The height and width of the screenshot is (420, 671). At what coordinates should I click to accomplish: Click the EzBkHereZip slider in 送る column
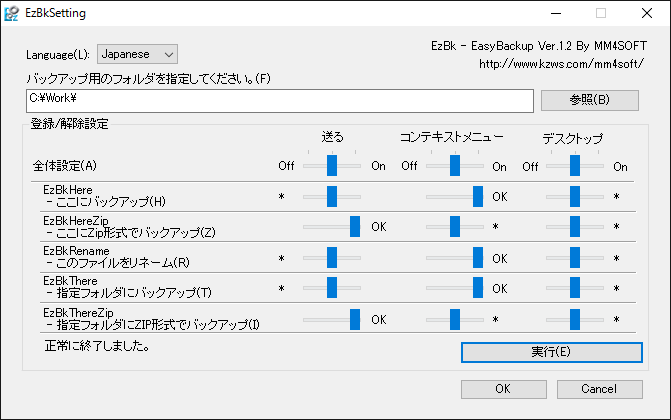pyautogui.click(x=332, y=226)
